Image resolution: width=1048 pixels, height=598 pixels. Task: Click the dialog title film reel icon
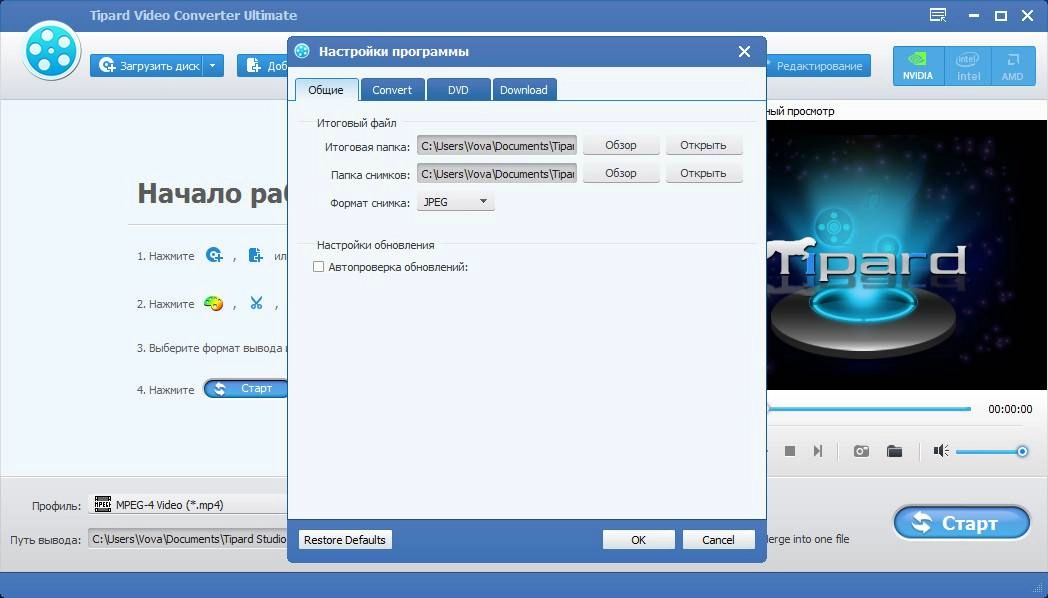302,51
